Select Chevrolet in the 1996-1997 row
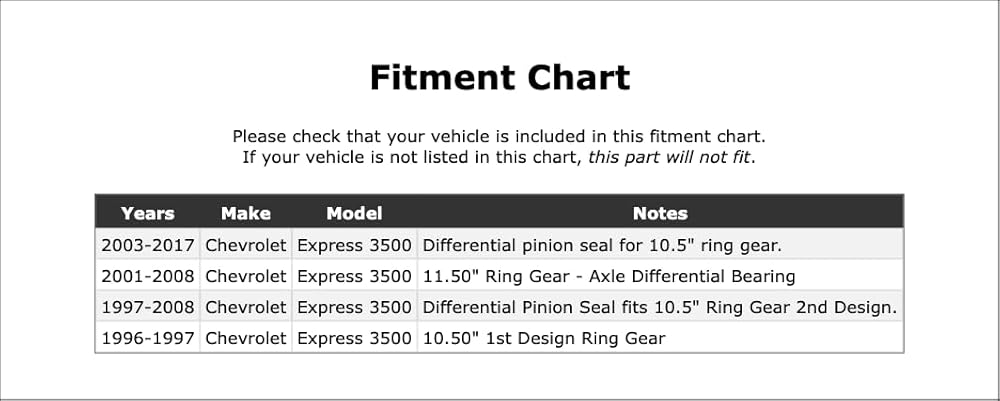The image size is (1000, 401). click(x=246, y=338)
